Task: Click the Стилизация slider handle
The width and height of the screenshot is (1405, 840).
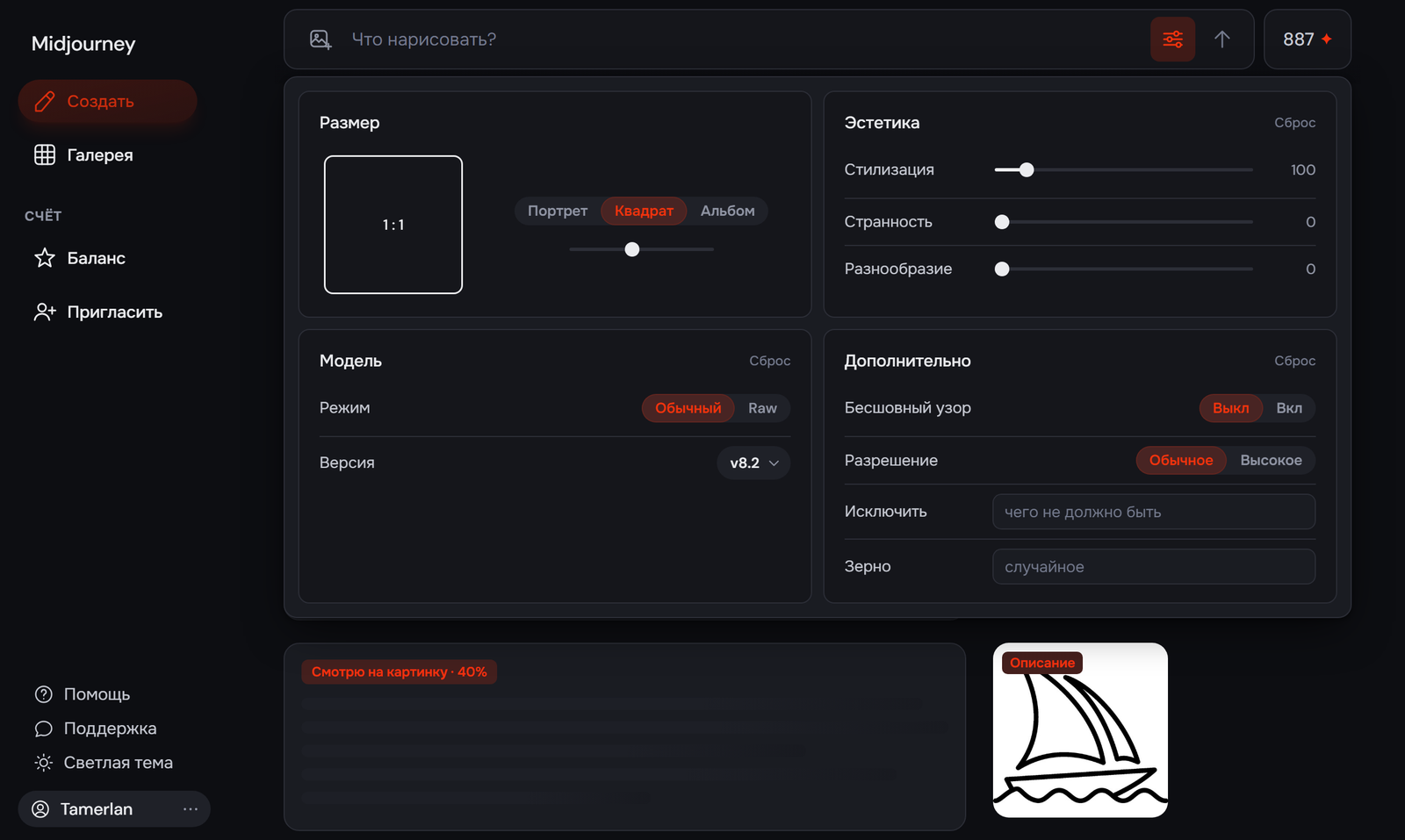Action: pyautogui.click(x=1027, y=170)
